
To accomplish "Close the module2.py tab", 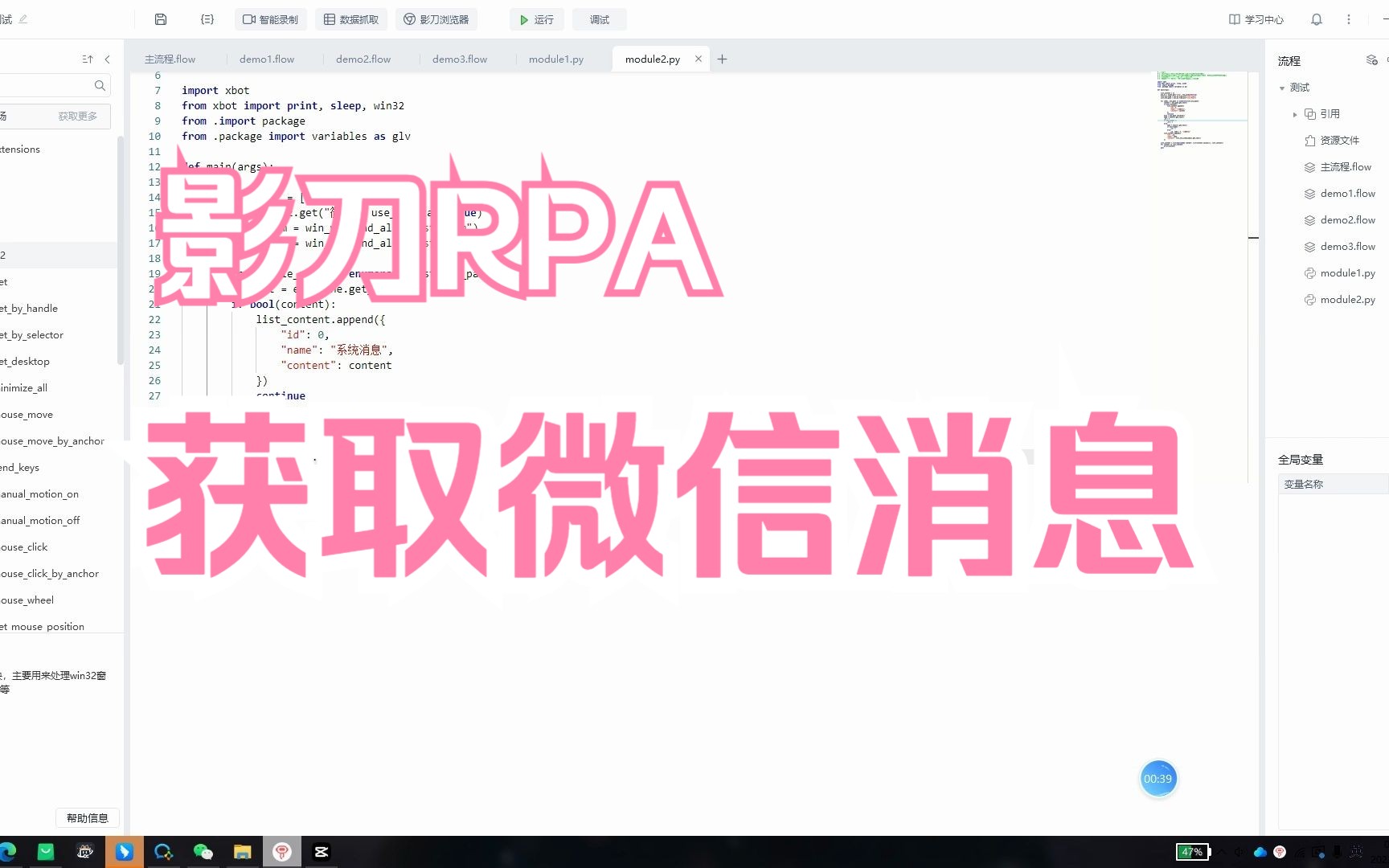I will (699, 59).
